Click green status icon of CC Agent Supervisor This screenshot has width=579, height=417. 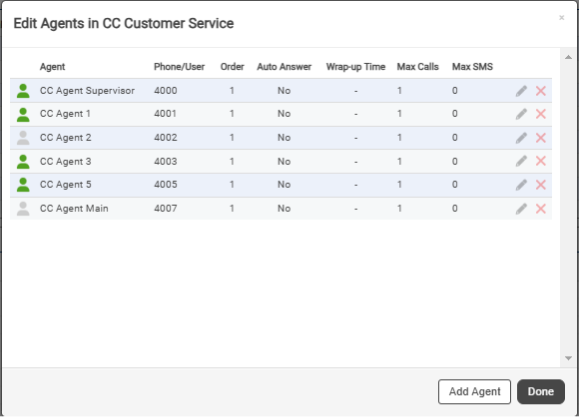tap(23, 91)
